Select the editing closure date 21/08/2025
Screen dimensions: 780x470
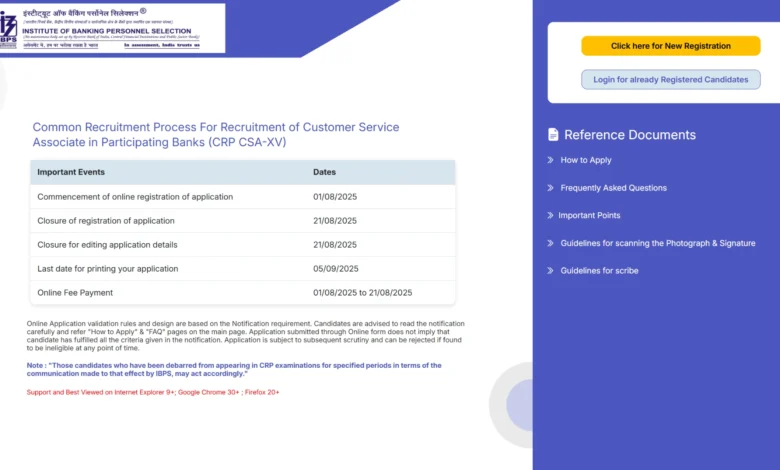(x=335, y=245)
